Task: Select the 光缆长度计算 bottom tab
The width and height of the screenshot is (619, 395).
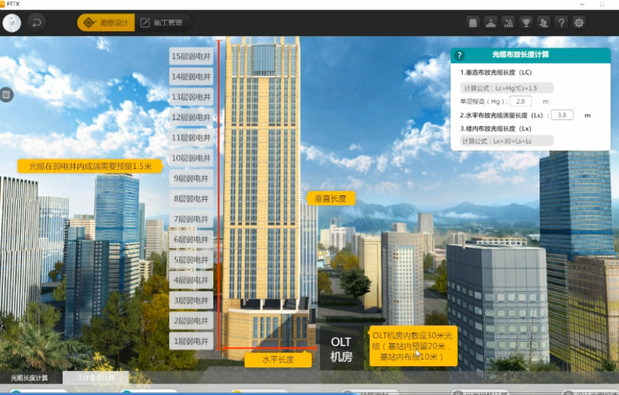Action: (30, 378)
